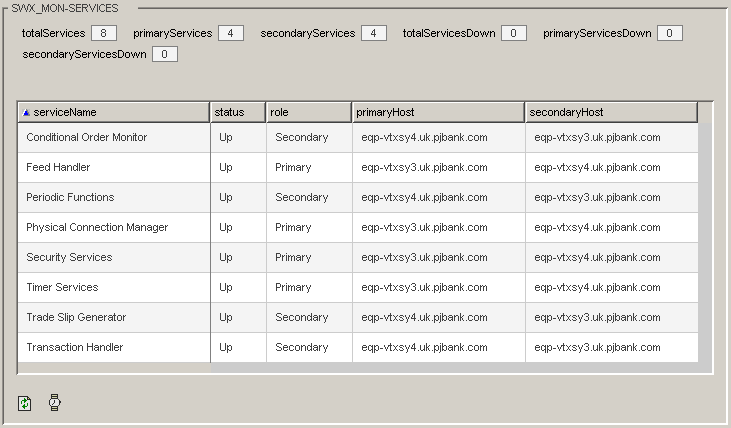Viewport: 731px width, 428px height.
Task: Click the primaryServices value field
Action: [231, 33]
